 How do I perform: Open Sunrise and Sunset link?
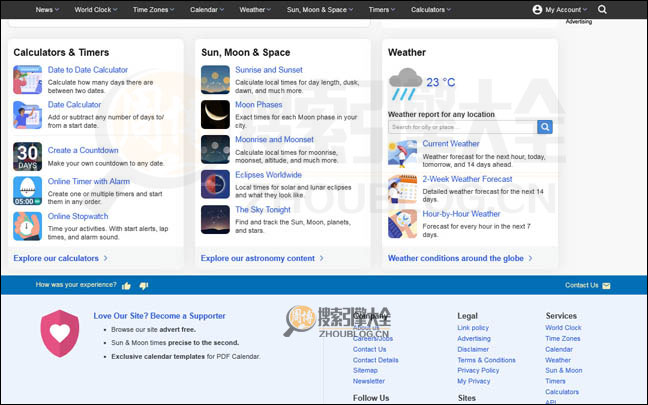269,70
